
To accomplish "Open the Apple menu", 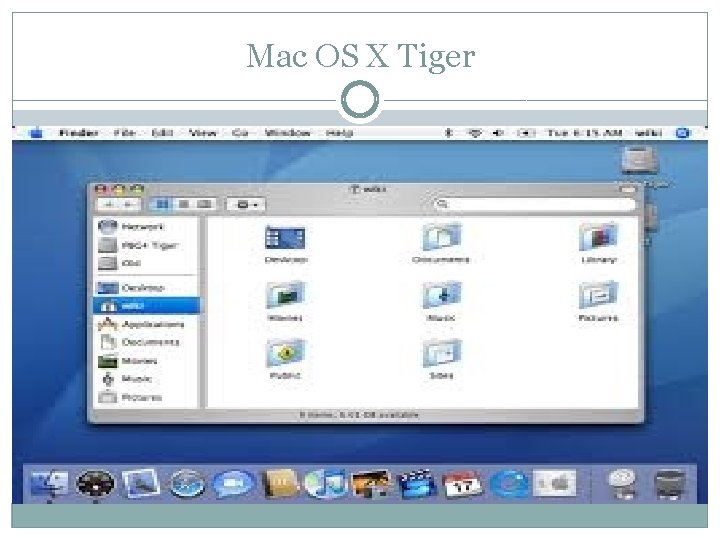I will click(x=36, y=133).
